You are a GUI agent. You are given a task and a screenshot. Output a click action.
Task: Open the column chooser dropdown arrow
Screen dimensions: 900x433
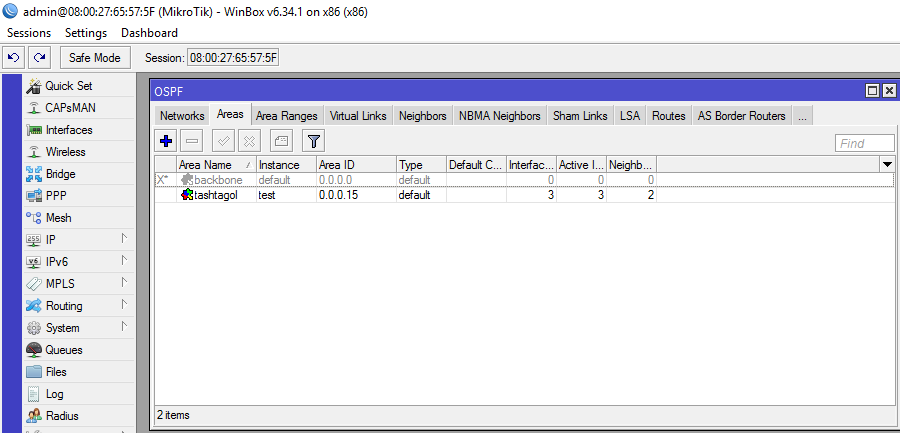pyautogui.click(x=887, y=165)
